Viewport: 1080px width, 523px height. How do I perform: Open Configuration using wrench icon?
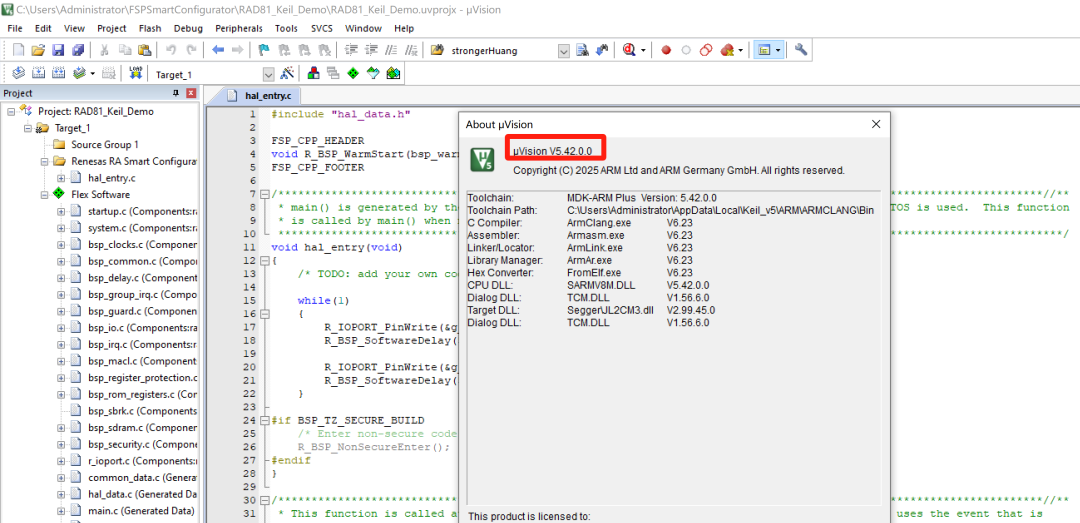coord(800,50)
